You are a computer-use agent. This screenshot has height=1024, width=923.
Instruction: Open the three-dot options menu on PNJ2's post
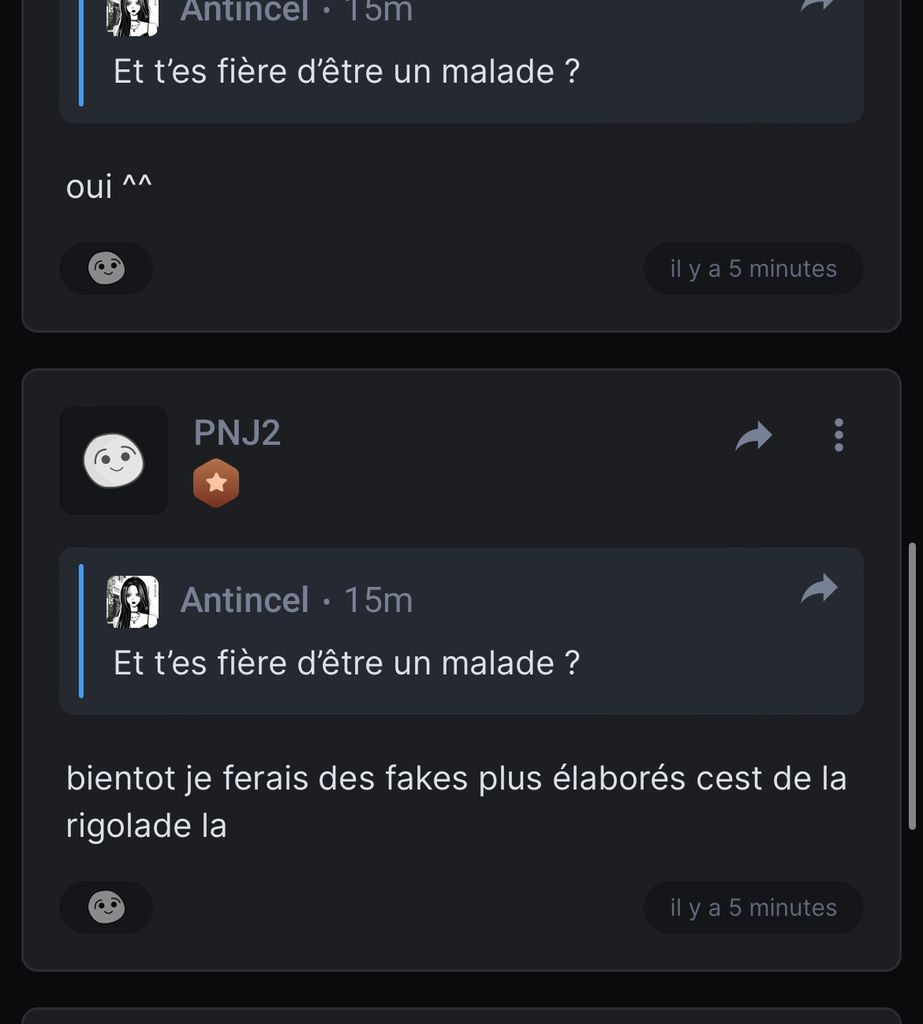[x=838, y=435]
